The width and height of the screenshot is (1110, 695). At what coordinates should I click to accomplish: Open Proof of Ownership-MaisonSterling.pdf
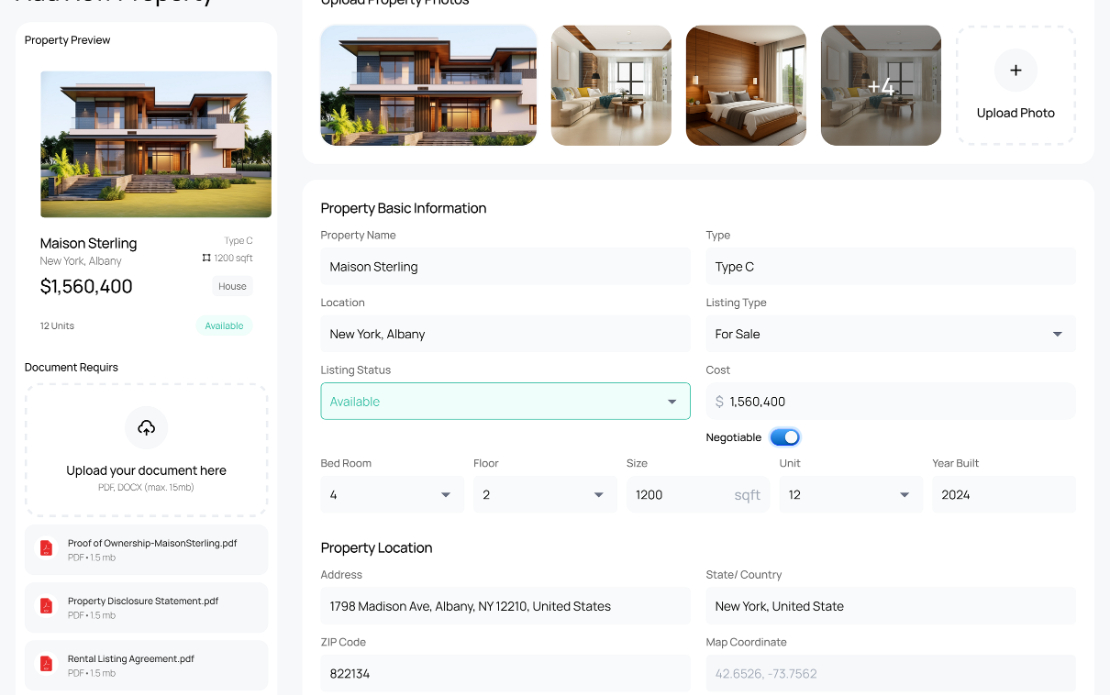[146, 550]
